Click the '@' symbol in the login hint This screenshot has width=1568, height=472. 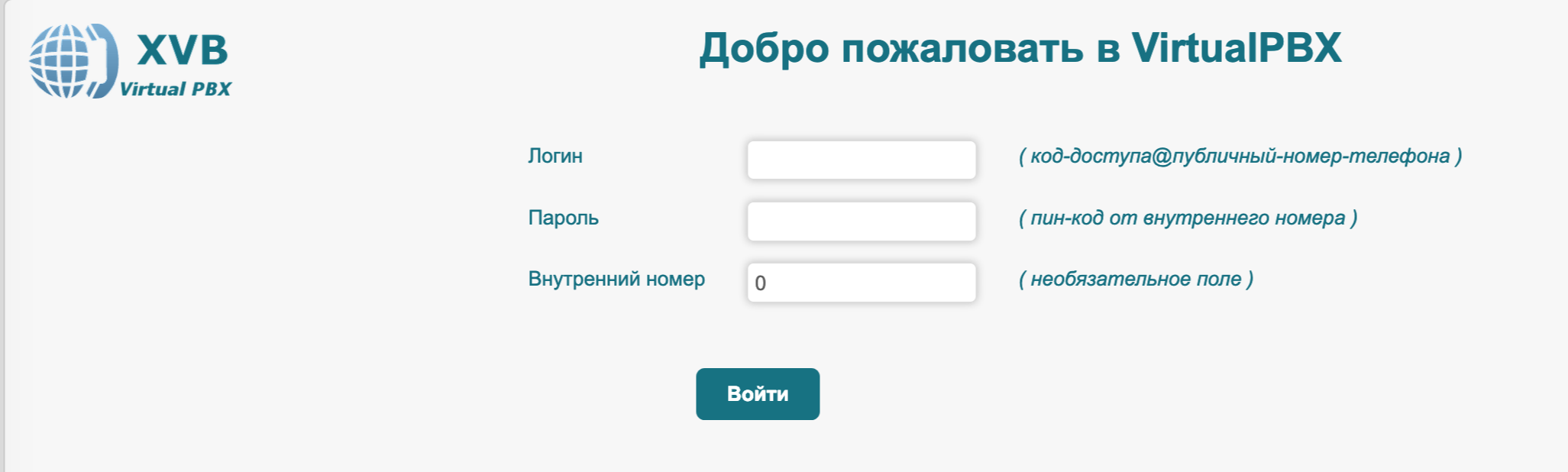tap(1162, 157)
